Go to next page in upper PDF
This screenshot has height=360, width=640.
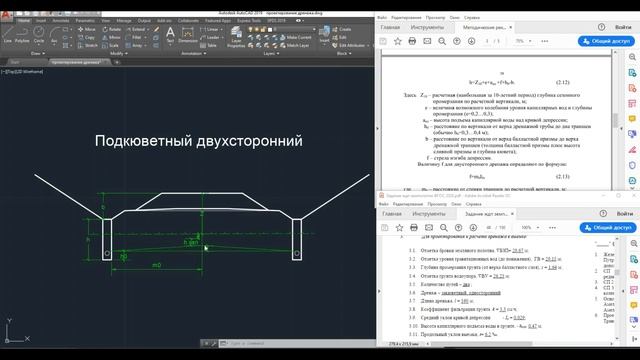point(471,41)
